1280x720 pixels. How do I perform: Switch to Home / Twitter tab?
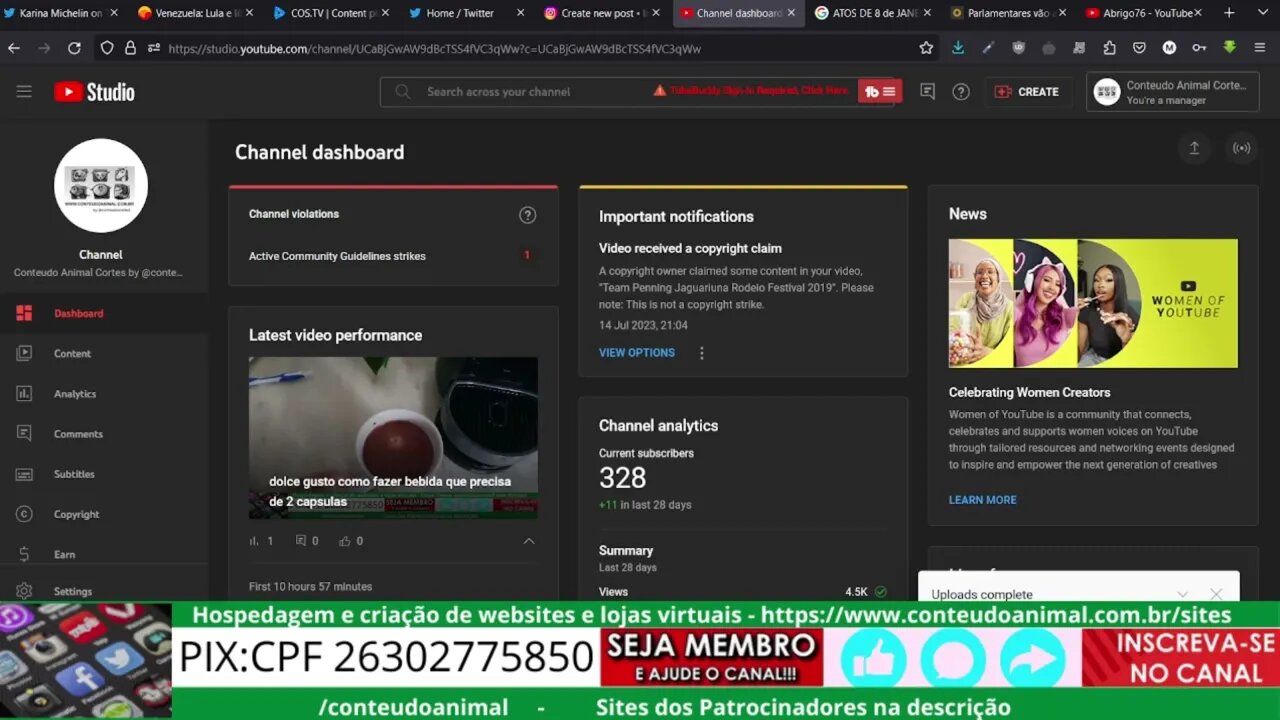pyautogui.click(x=466, y=13)
